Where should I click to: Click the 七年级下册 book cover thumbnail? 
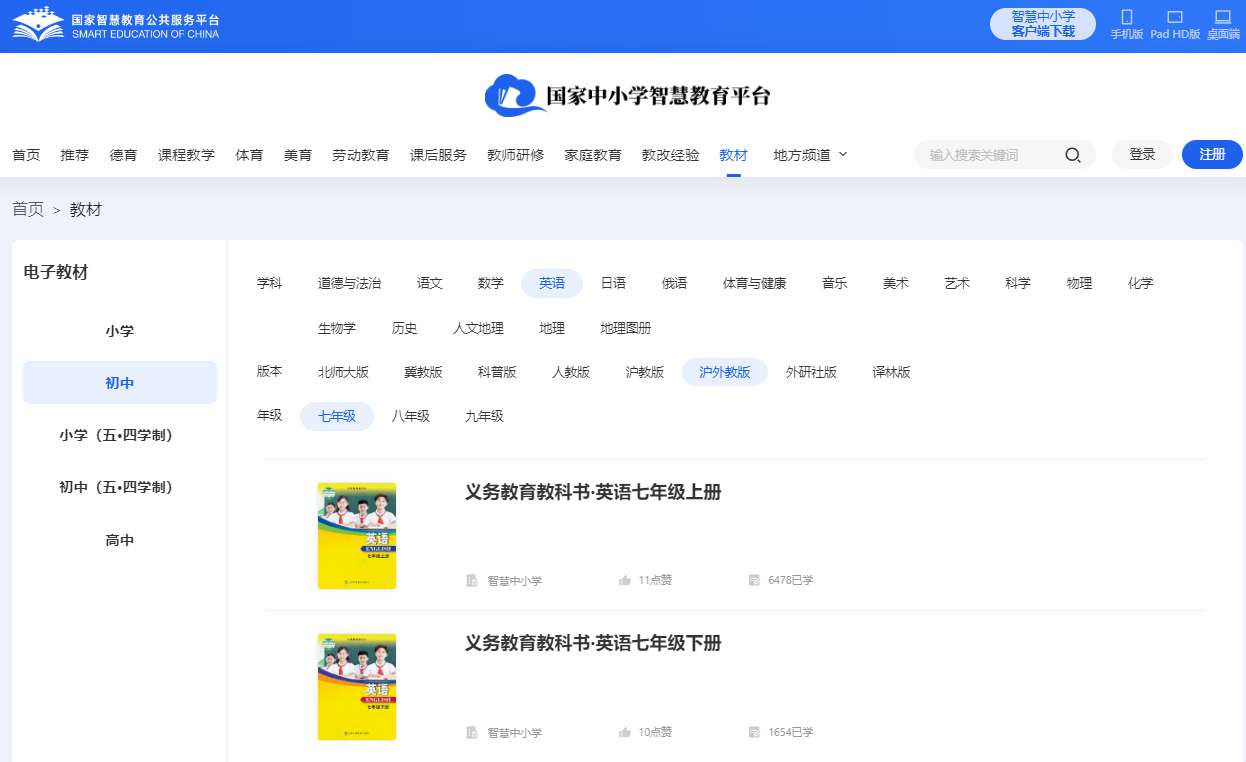pos(357,687)
